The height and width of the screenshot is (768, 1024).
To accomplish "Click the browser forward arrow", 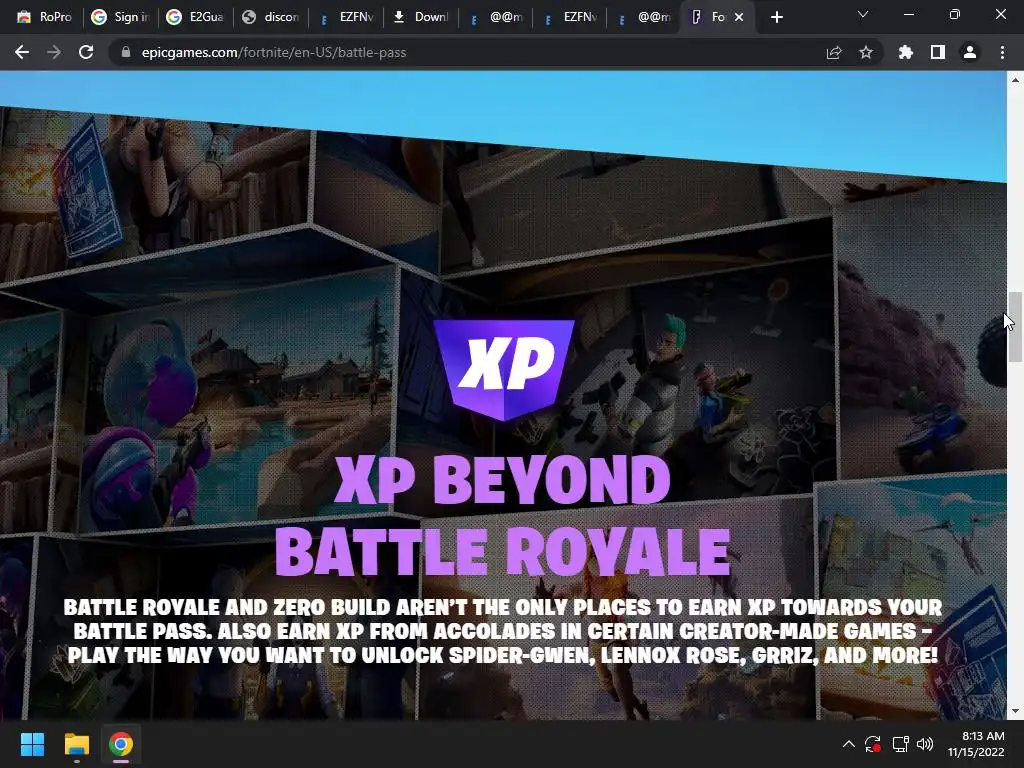I will 54,52.
